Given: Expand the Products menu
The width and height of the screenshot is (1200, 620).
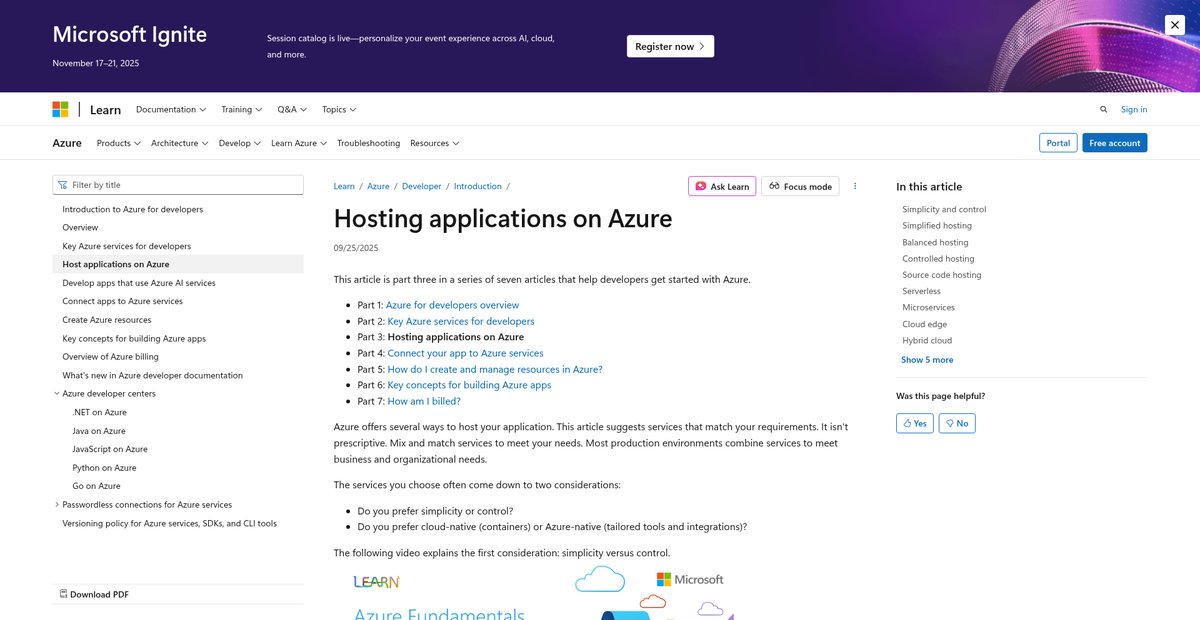Looking at the screenshot, I should coord(118,143).
